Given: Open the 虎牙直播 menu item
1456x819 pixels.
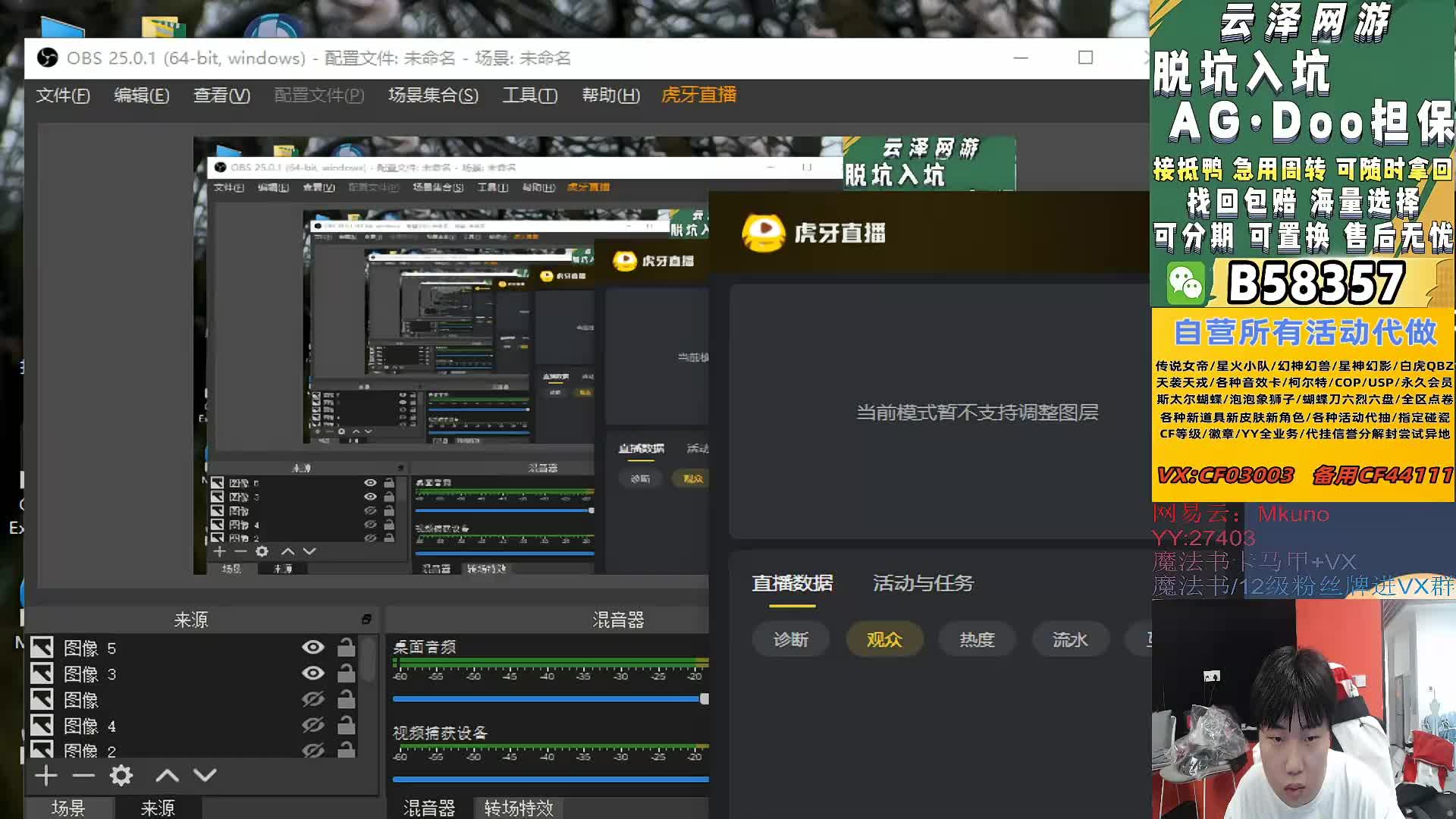Looking at the screenshot, I should pyautogui.click(x=698, y=95).
